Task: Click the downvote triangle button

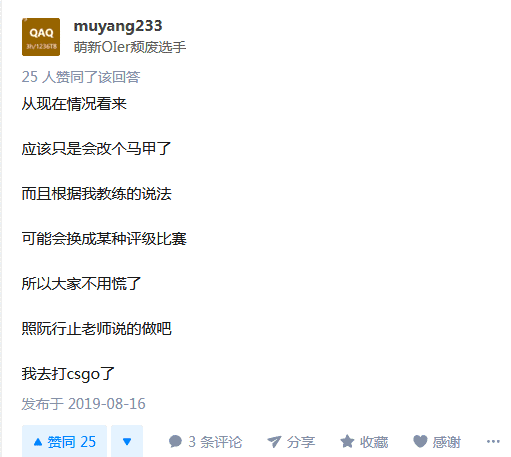Action: coord(127,442)
